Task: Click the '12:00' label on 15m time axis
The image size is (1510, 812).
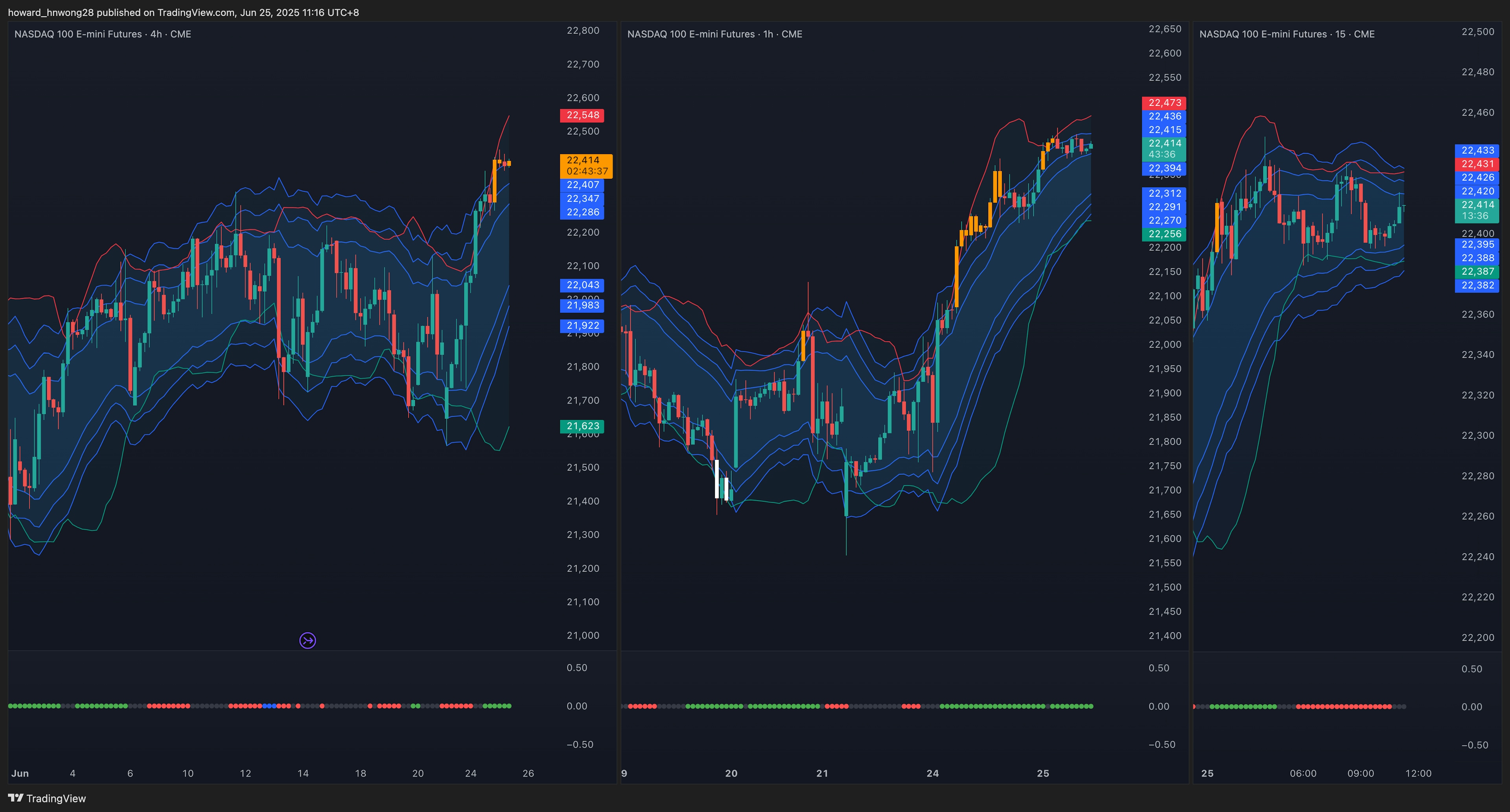Action: click(1418, 773)
